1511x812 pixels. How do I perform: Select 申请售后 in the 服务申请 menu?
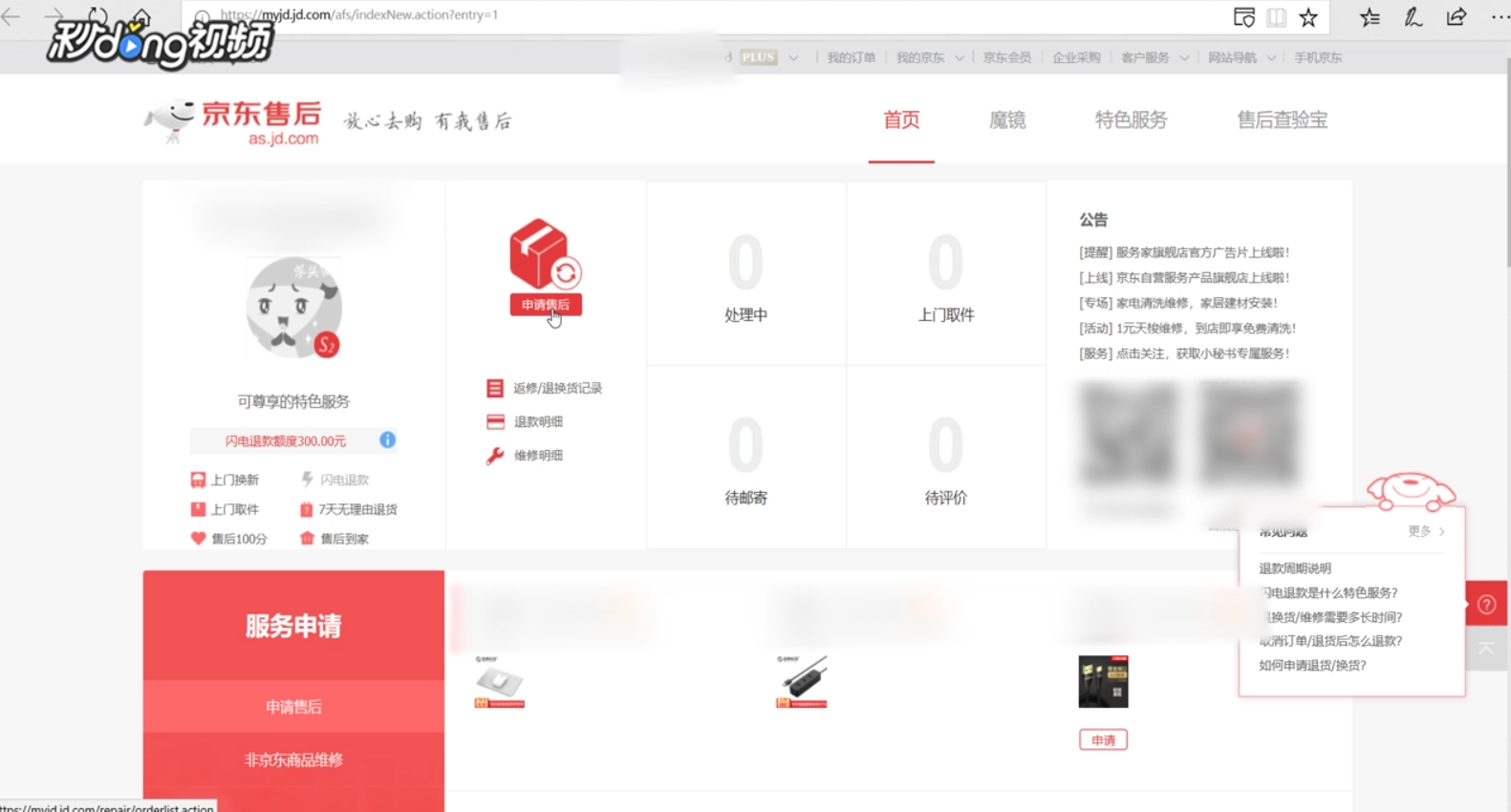tap(293, 707)
